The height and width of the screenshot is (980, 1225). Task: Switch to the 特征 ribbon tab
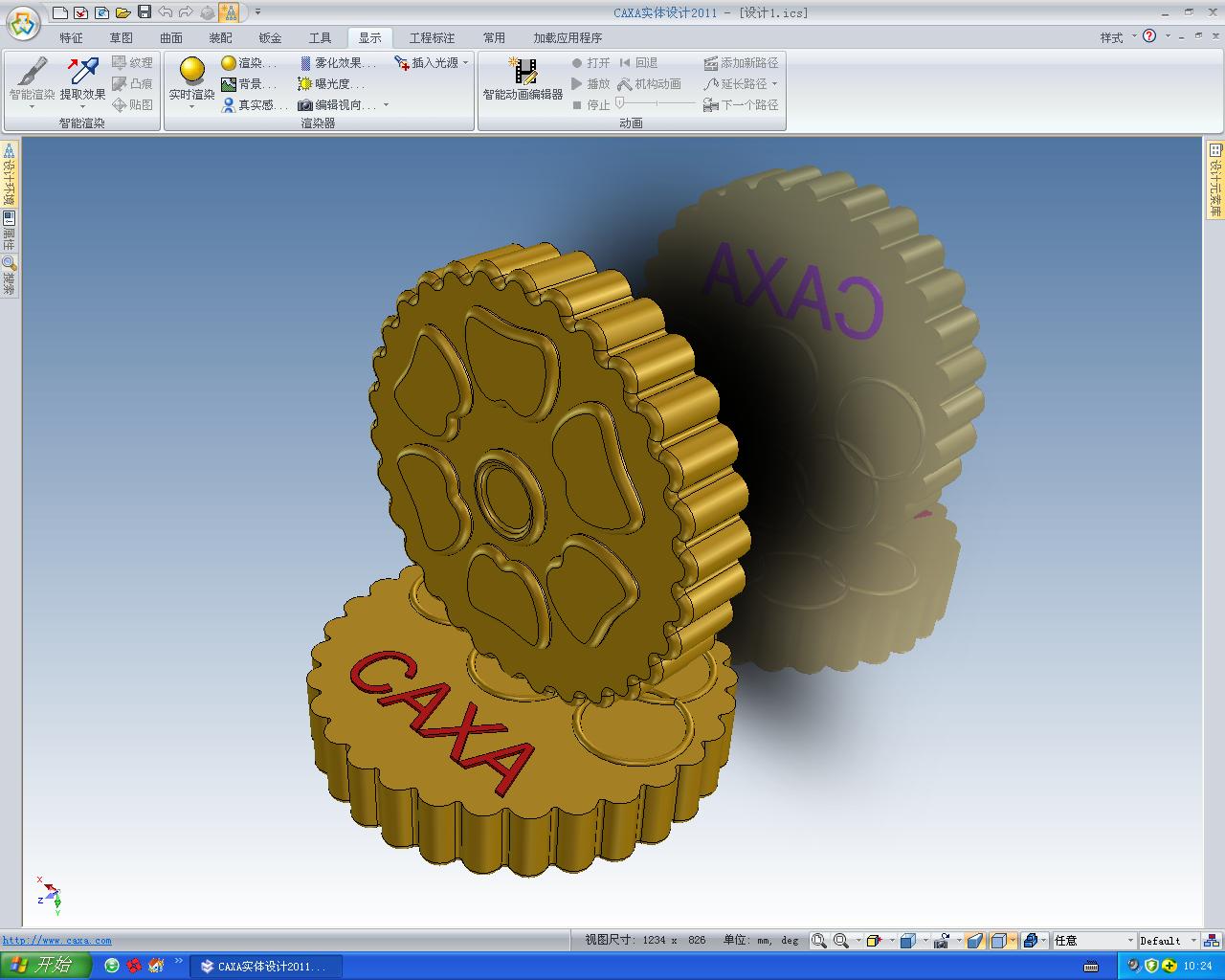click(x=72, y=38)
